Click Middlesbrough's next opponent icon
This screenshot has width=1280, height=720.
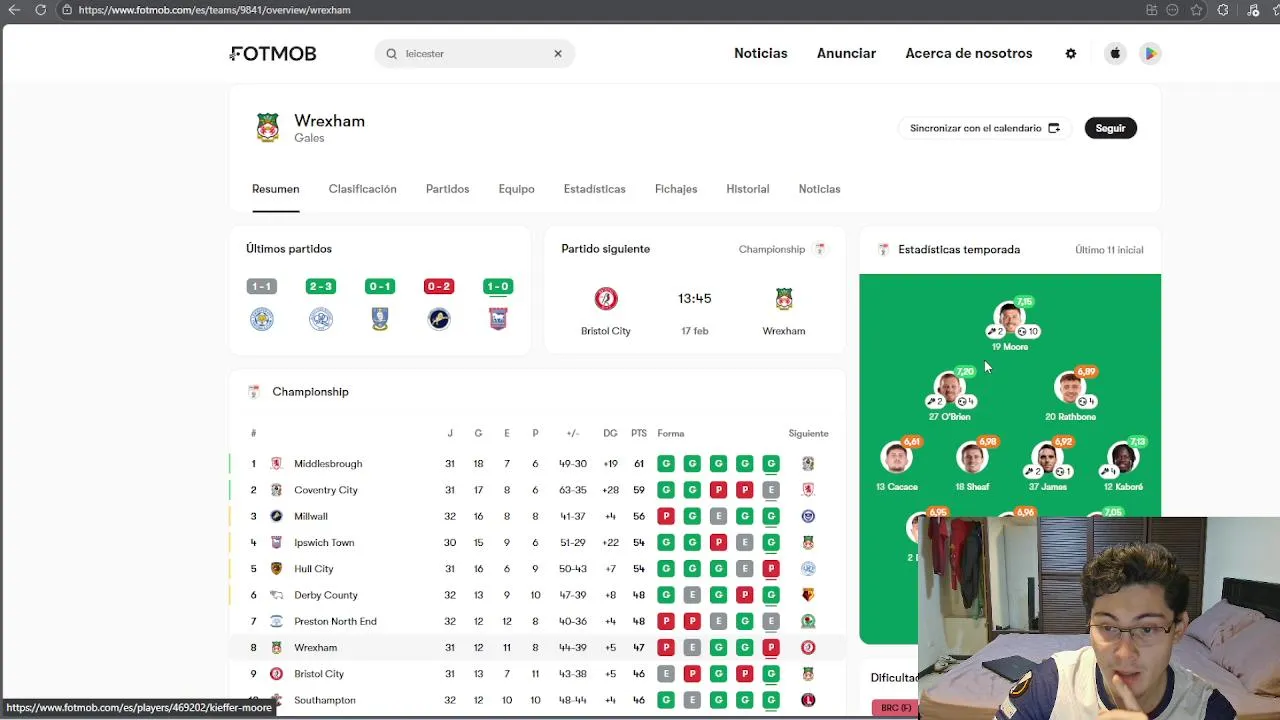coord(808,464)
